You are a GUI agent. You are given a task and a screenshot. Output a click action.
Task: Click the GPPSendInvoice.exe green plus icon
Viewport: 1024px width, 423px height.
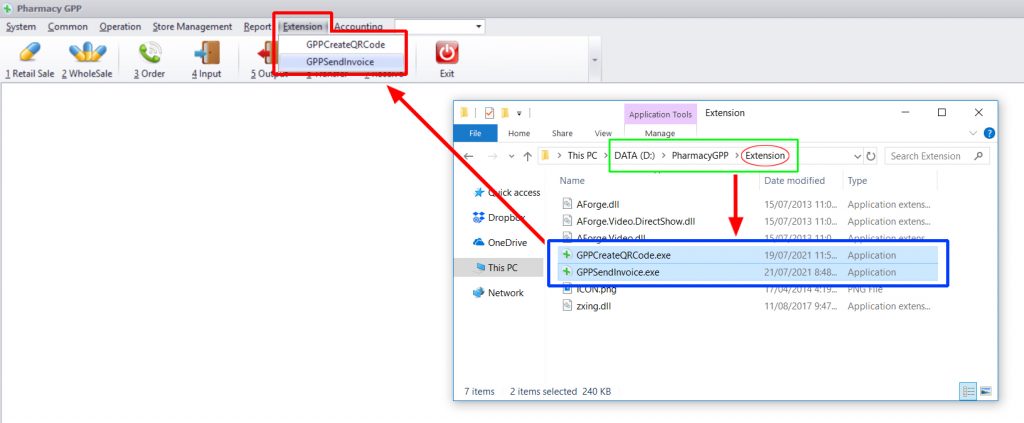[567, 272]
